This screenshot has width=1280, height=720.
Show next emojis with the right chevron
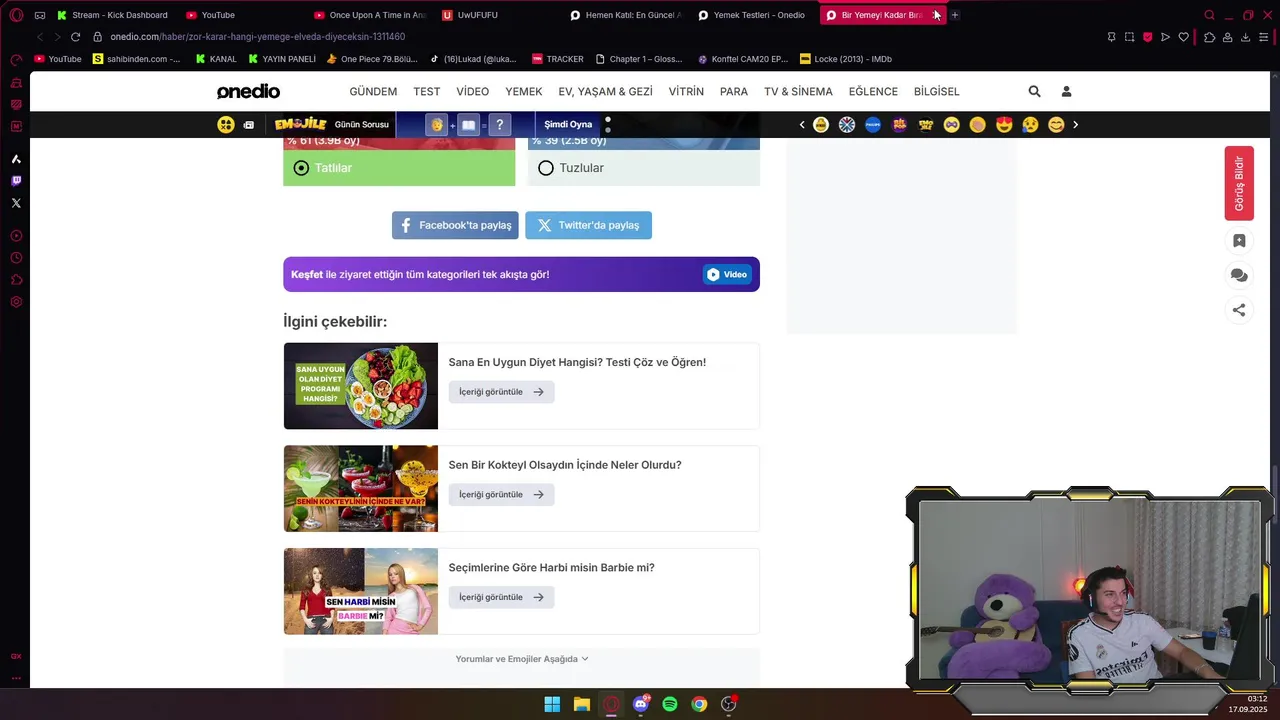[1076, 125]
